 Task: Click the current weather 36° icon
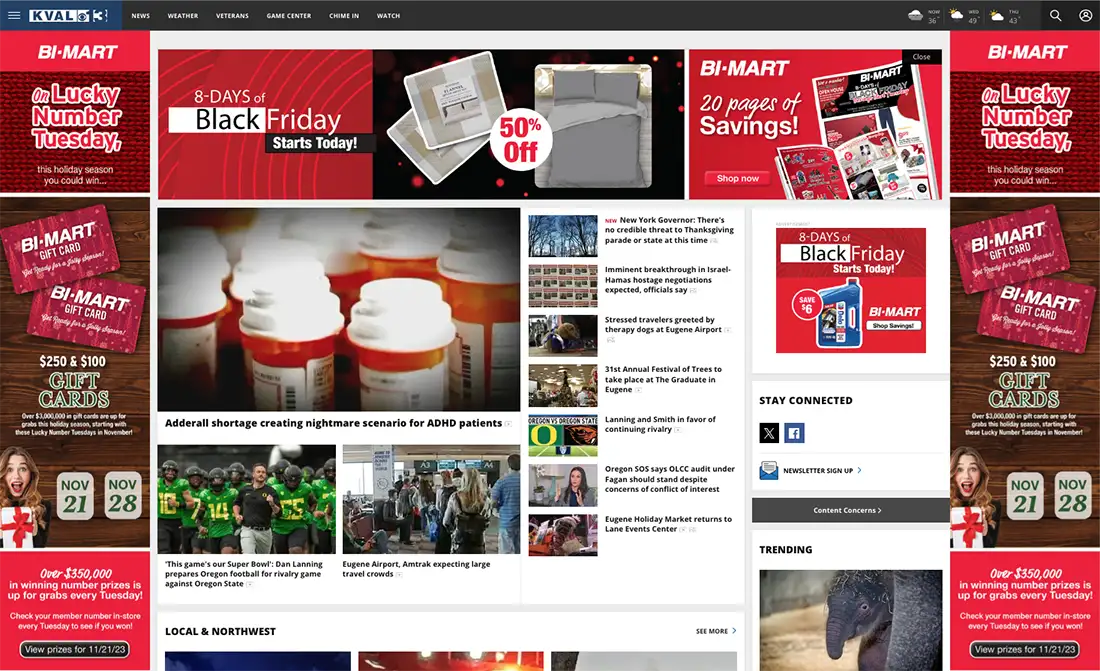tap(915, 15)
